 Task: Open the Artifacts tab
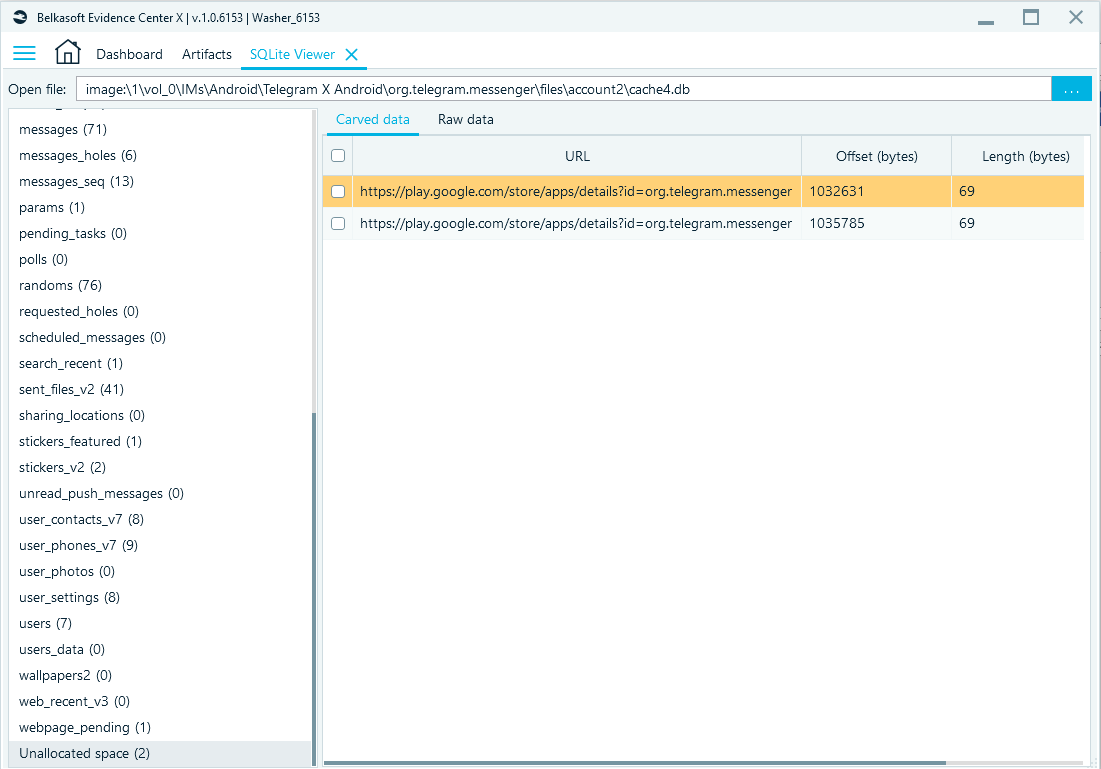pyautogui.click(x=206, y=54)
